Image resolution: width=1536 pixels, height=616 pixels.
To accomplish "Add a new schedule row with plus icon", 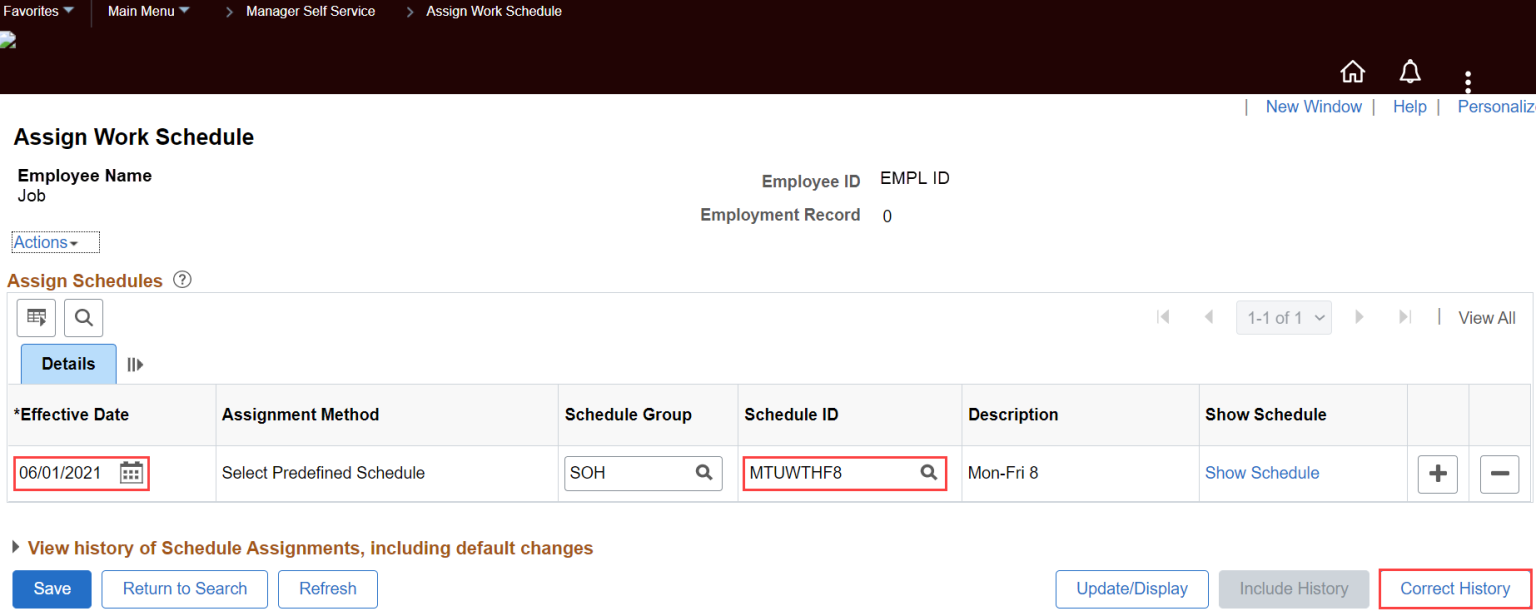I will [x=1437, y=474].
